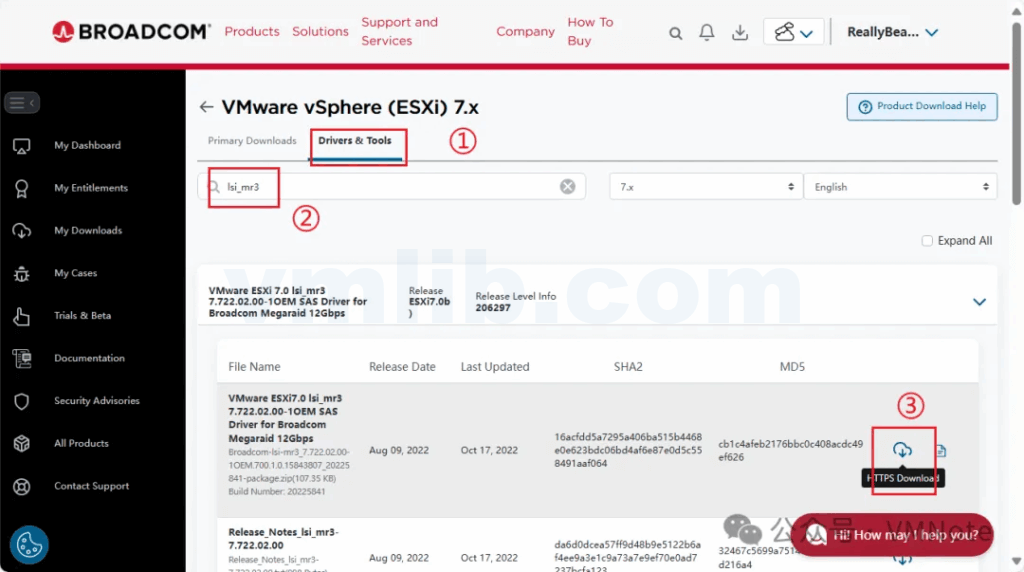The image size is (1024, 572).
Task: Click the document icon beside HTTPS download
Action: coord(941,451)
